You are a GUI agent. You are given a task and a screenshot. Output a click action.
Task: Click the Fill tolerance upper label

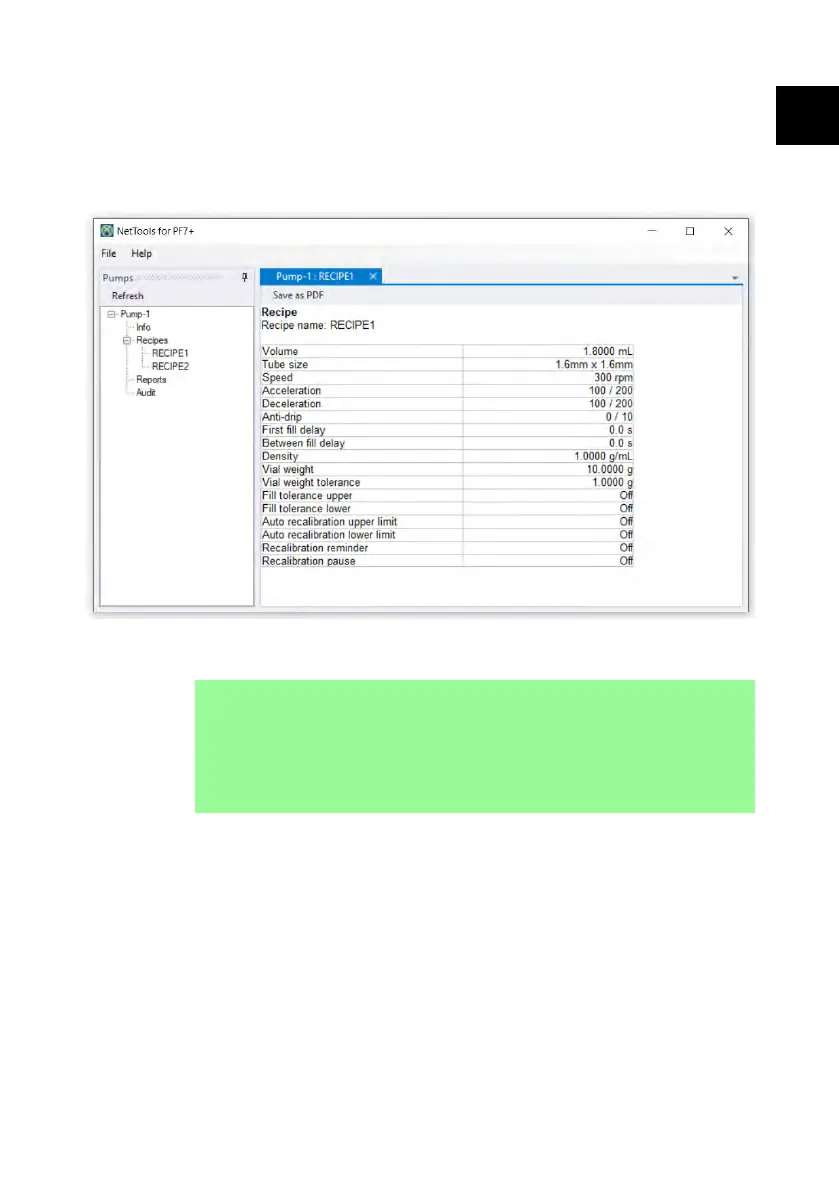(x=307, y=495)
